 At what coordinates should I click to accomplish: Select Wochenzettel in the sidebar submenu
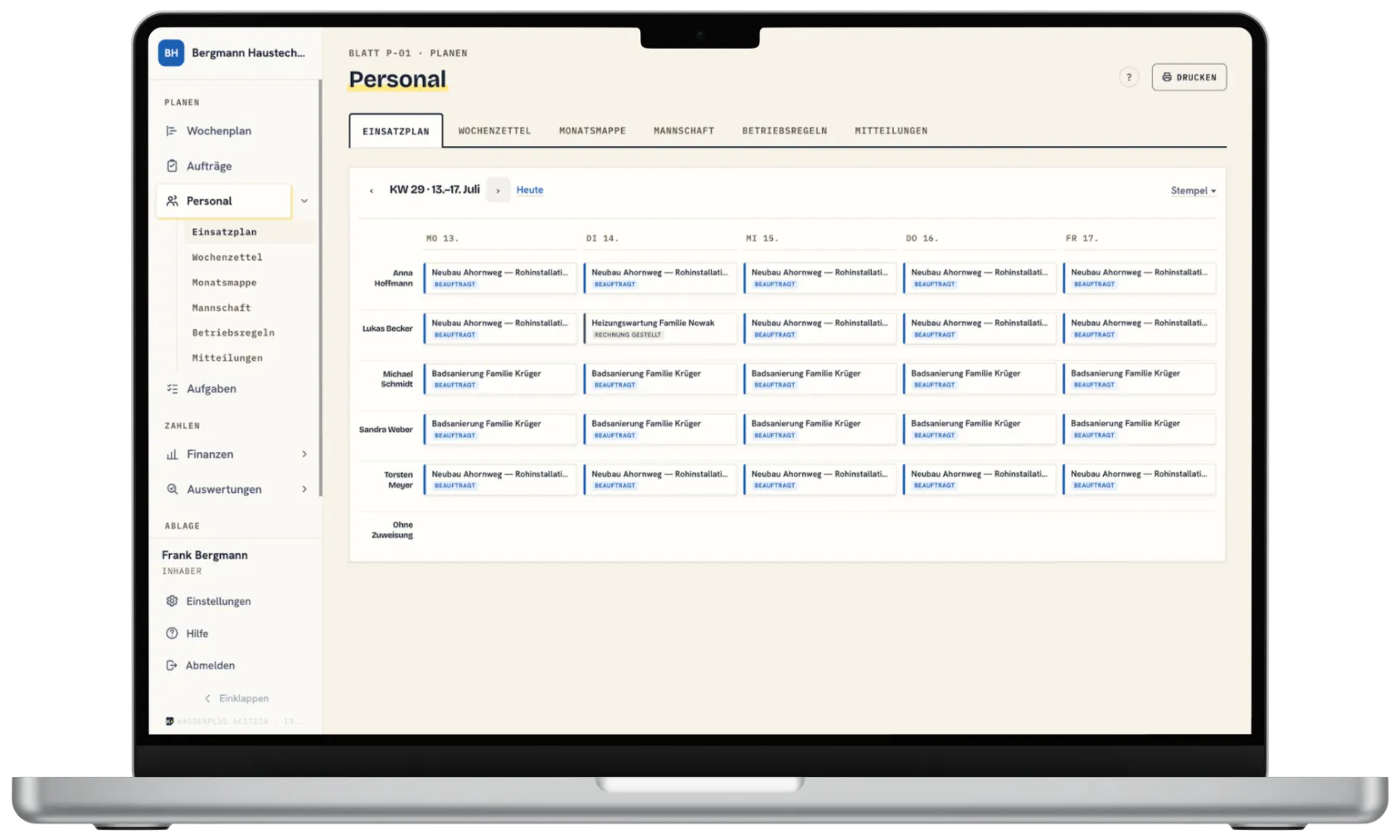click(x=227, y=257)
